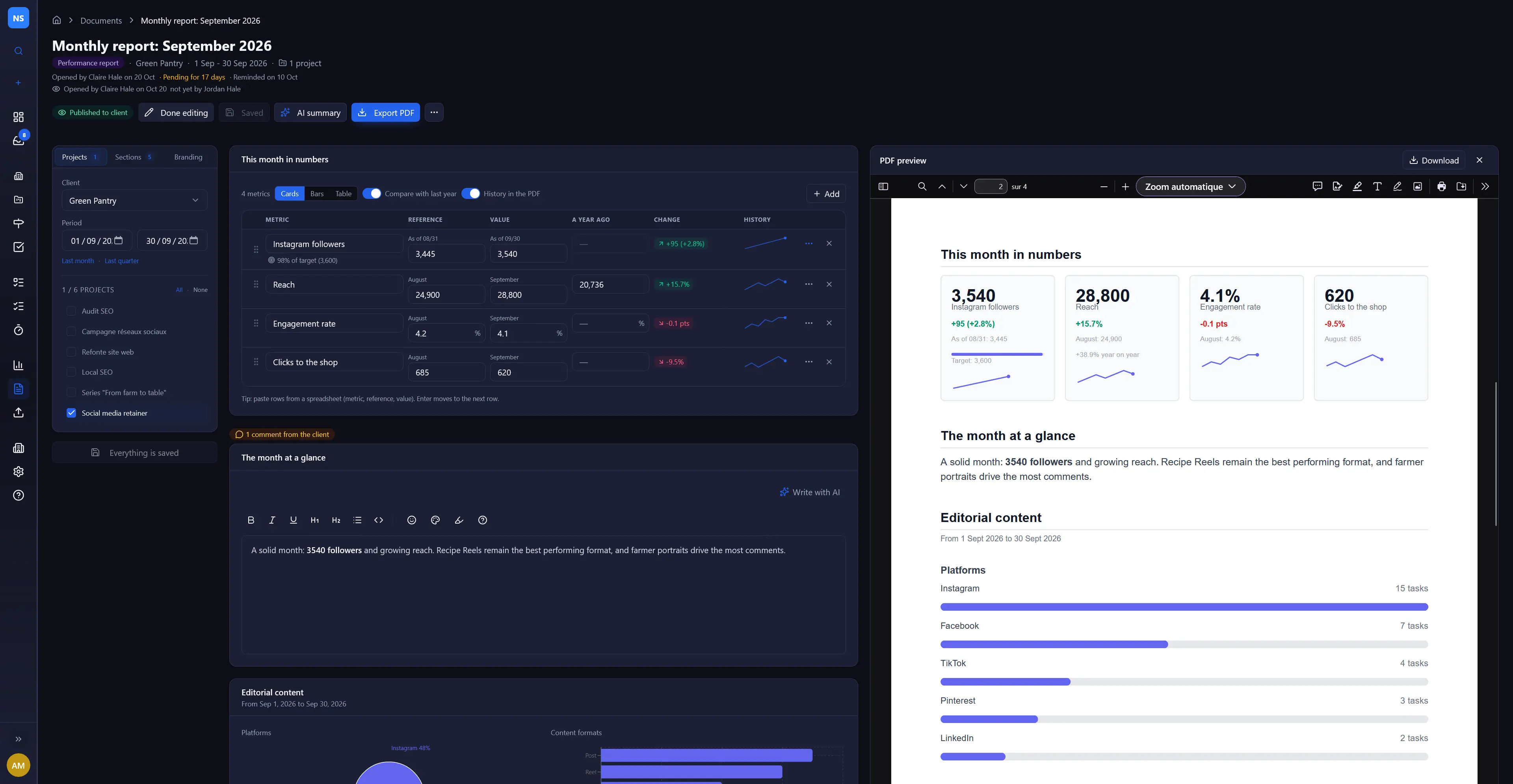1513x784 pixels.
Task: Open the settings gear in the left sidebar
Action: [x=18, y=472]
